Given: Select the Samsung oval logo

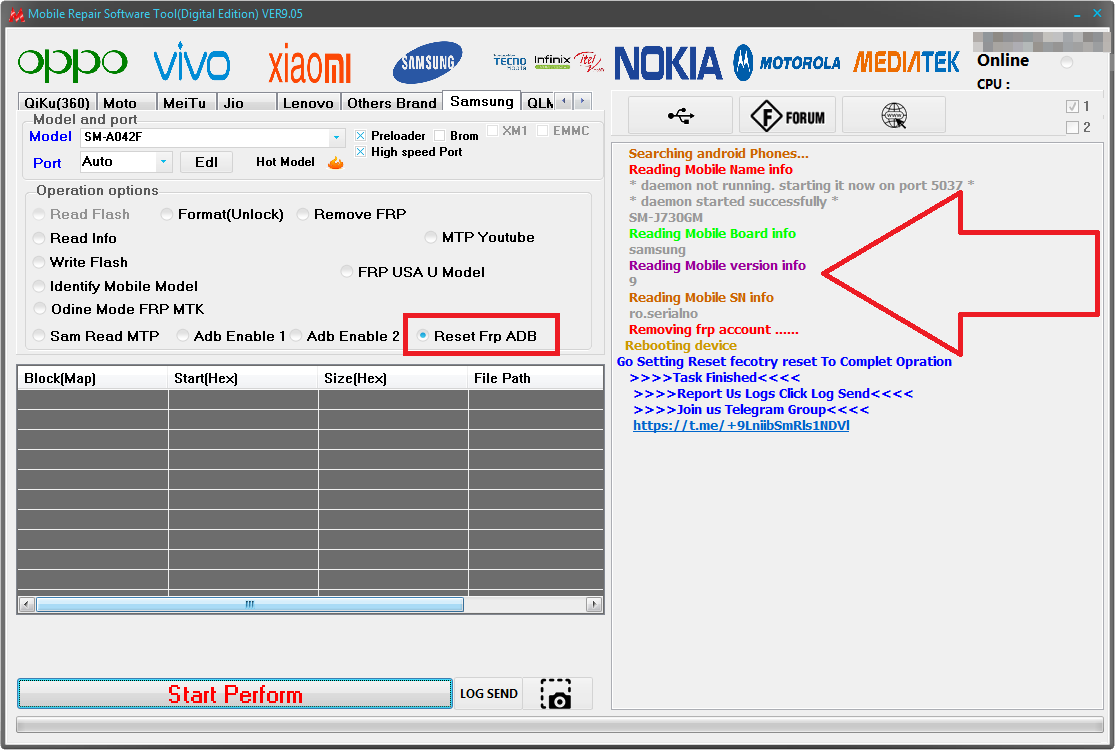Looking at the screenshot, I should click(x=427, y=62).
